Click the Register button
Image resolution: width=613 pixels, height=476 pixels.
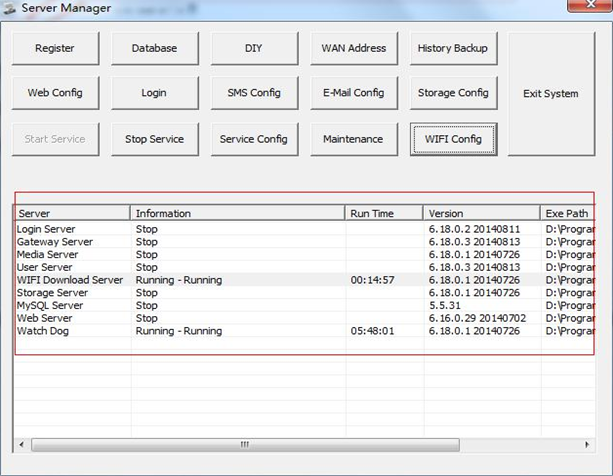[55, 48]
